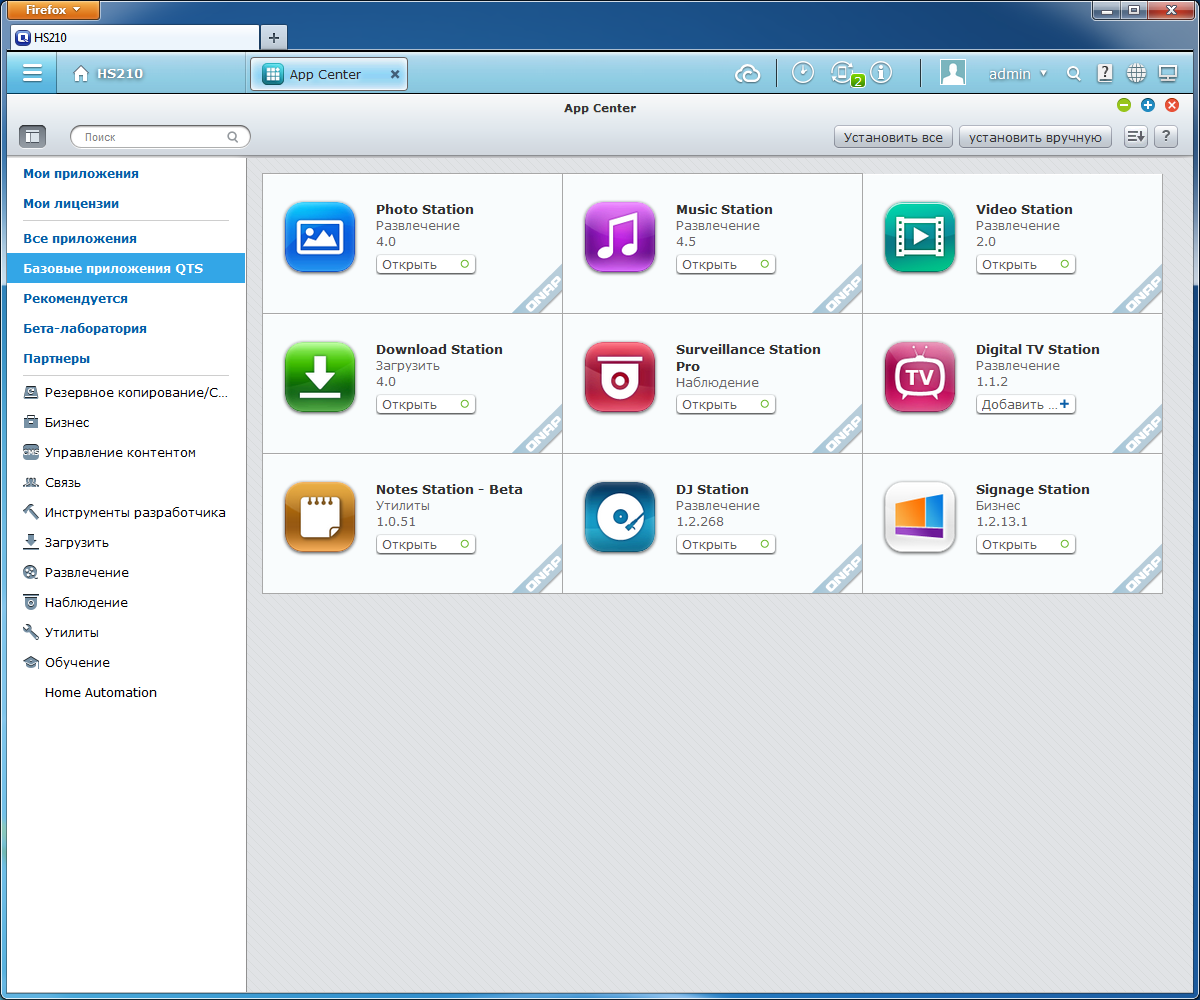
Task: Click Открыть for Download Station
Action: (426, 404)
